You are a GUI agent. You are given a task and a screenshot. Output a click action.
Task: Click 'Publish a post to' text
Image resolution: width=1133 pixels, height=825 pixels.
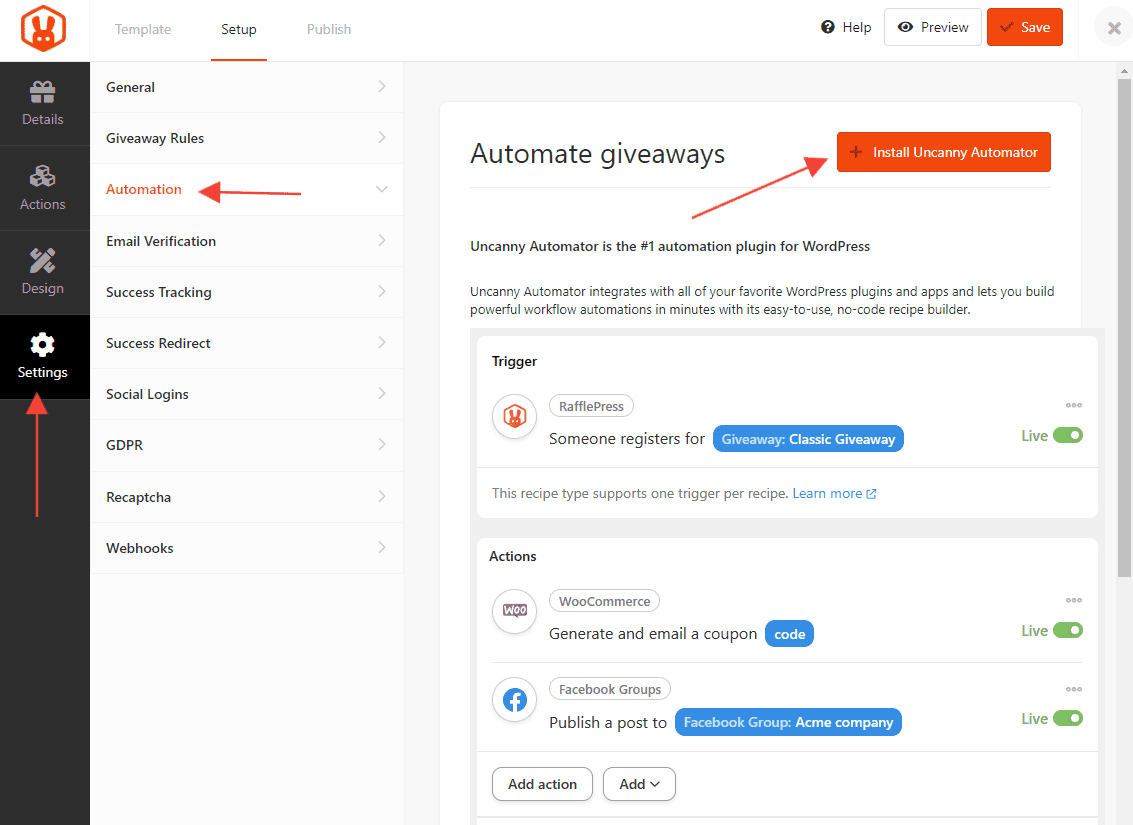[608, 722]
